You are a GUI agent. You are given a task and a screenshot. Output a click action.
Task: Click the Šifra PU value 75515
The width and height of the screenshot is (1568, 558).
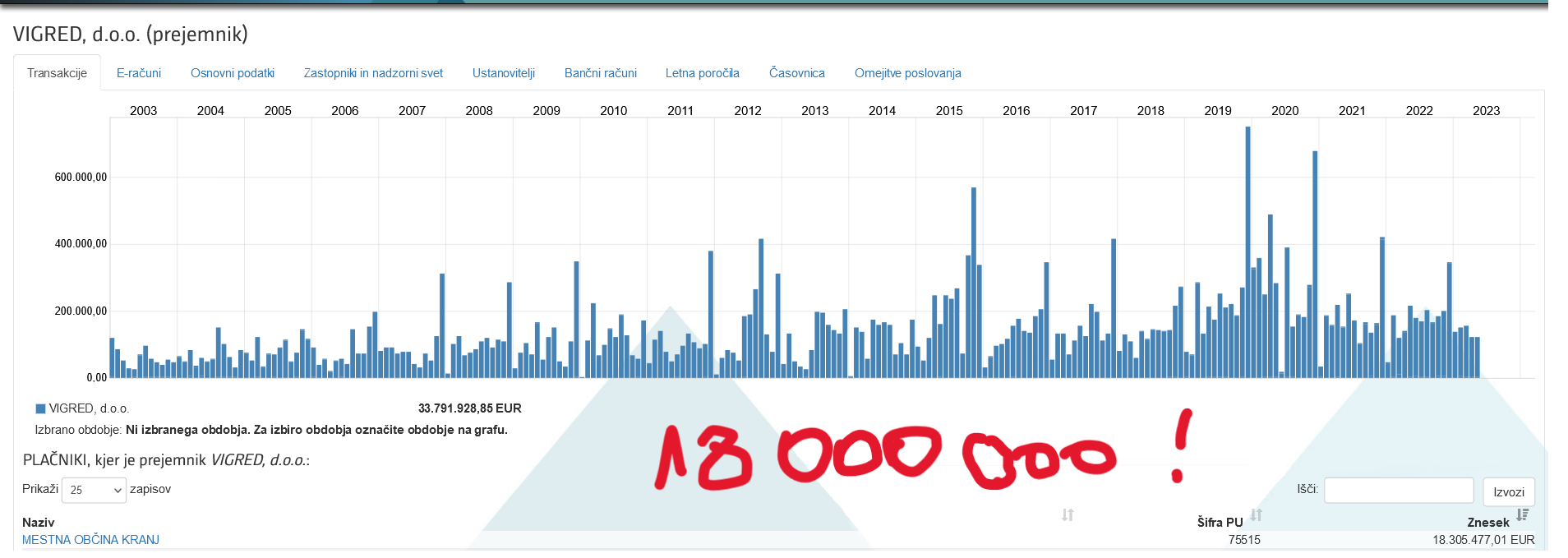1244,540
